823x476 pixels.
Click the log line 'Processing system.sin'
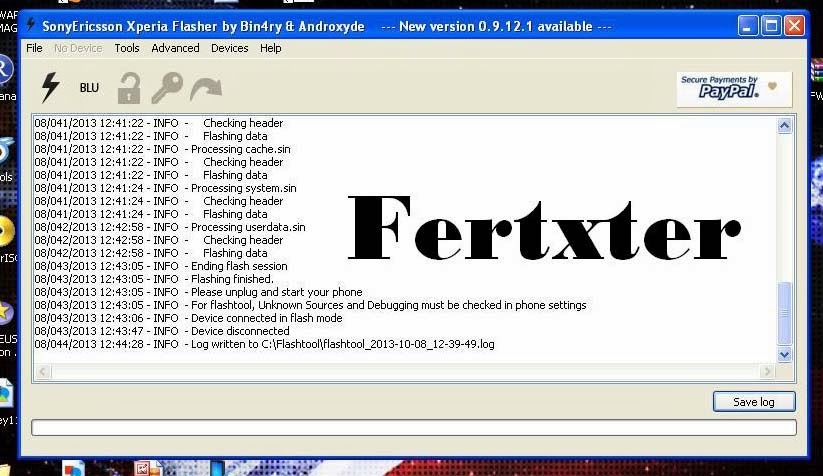166,188
